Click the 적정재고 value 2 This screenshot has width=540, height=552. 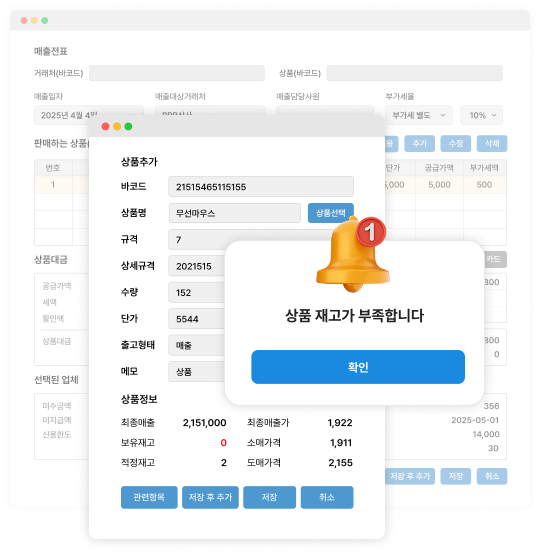point(224,463)
